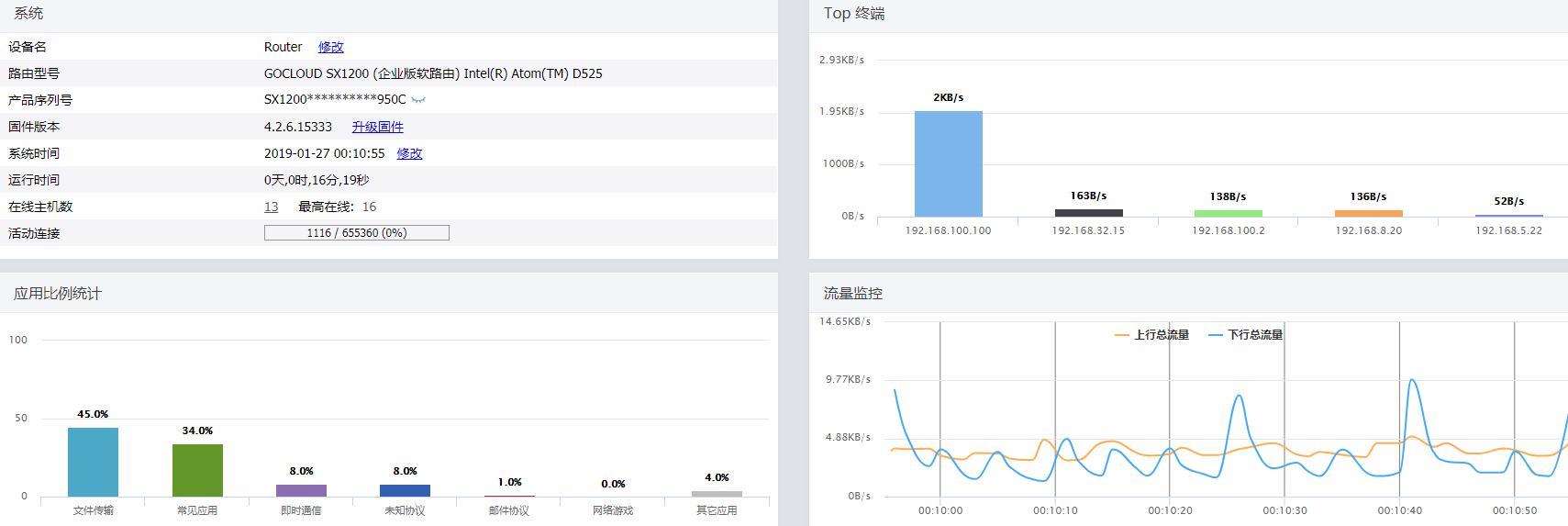Screen dimensions: 1568x526
Task: Click the 文件传输 45.0% bar
Action: [x=93, y=462]
